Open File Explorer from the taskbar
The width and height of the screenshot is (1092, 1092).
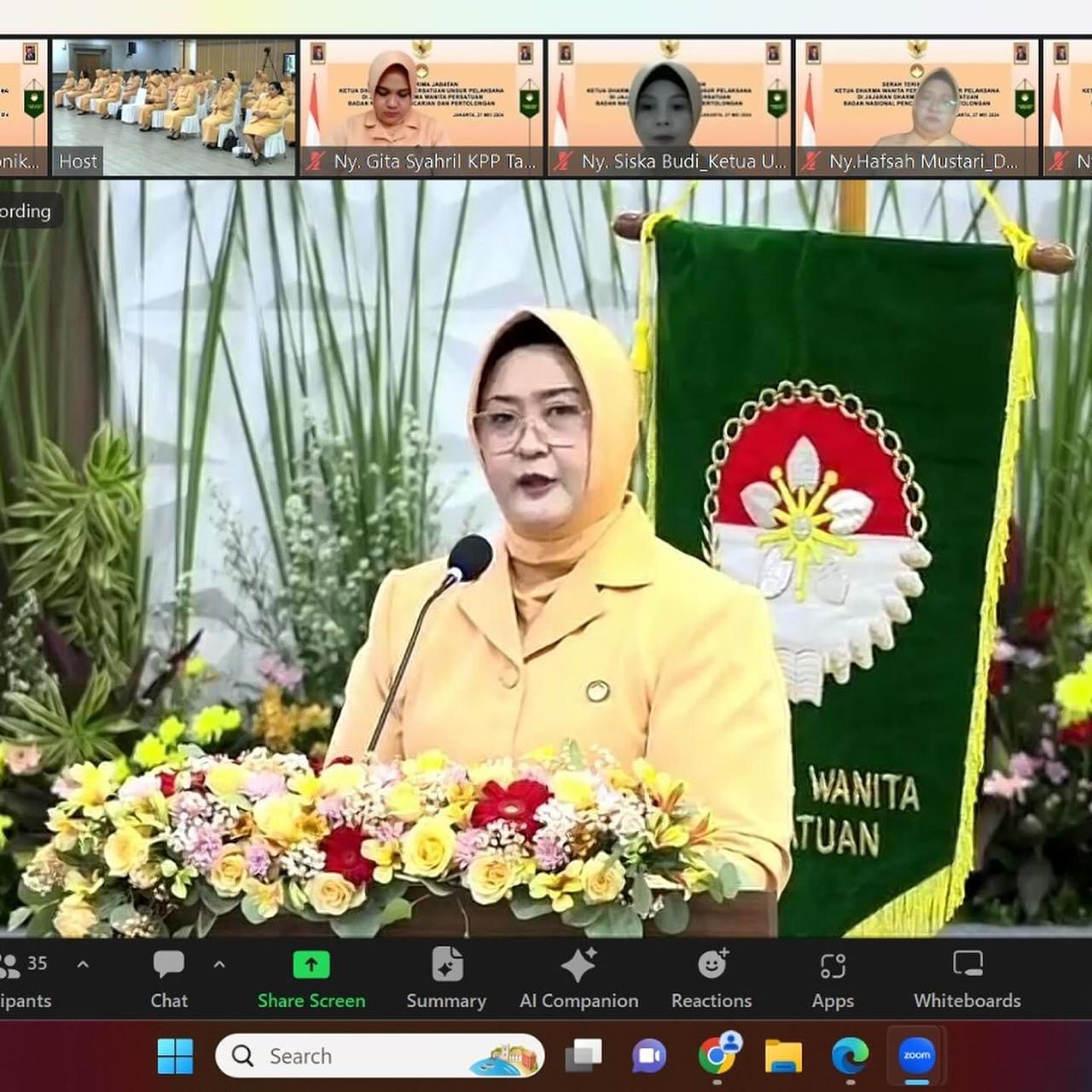(x=783, y=1056)
